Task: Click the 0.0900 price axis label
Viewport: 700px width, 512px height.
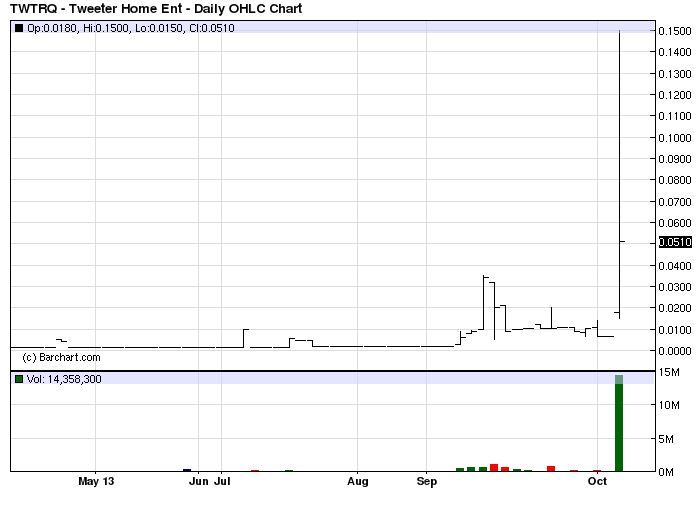Action: click(x=675, y=159)
